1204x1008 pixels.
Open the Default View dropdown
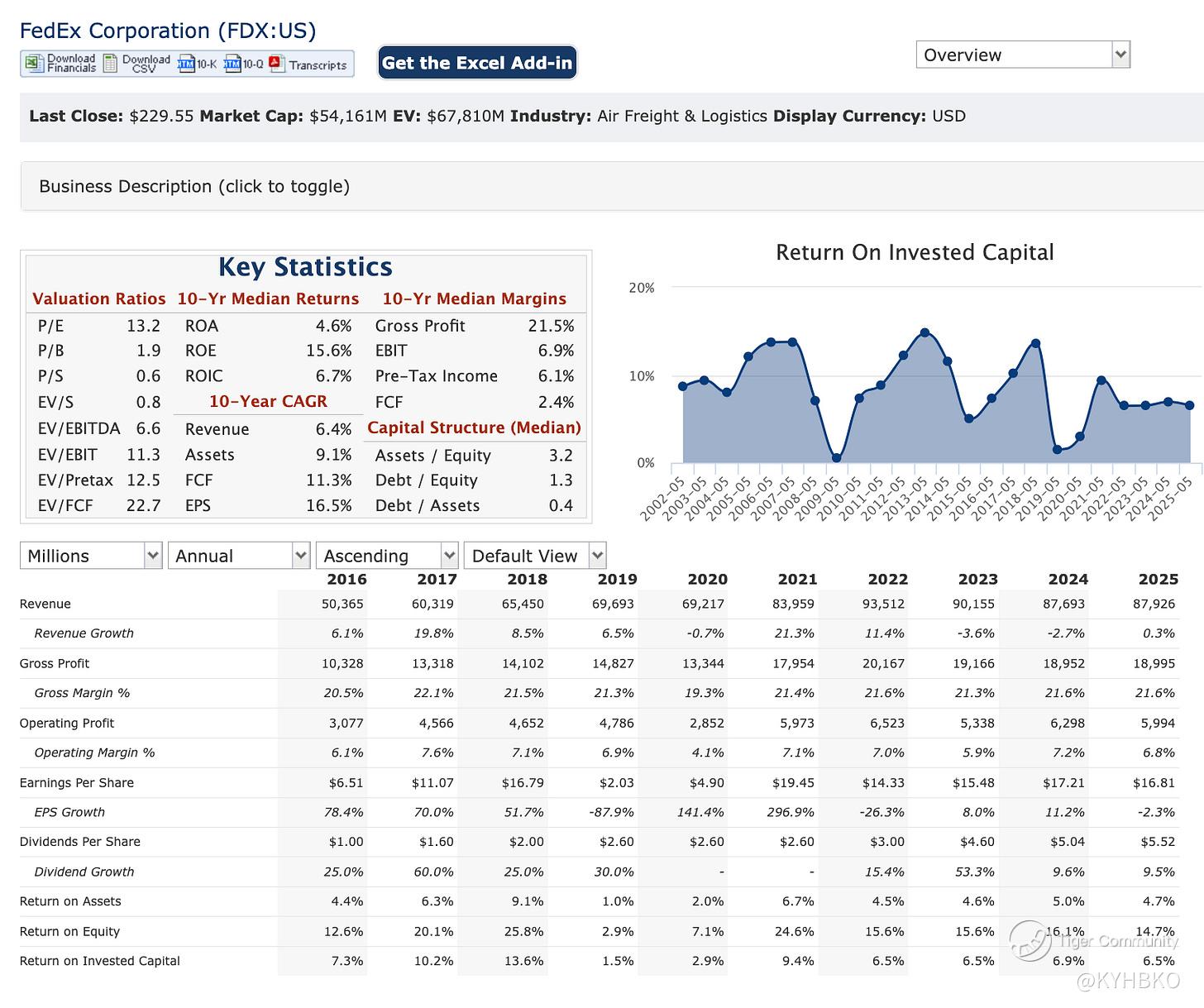534,556
